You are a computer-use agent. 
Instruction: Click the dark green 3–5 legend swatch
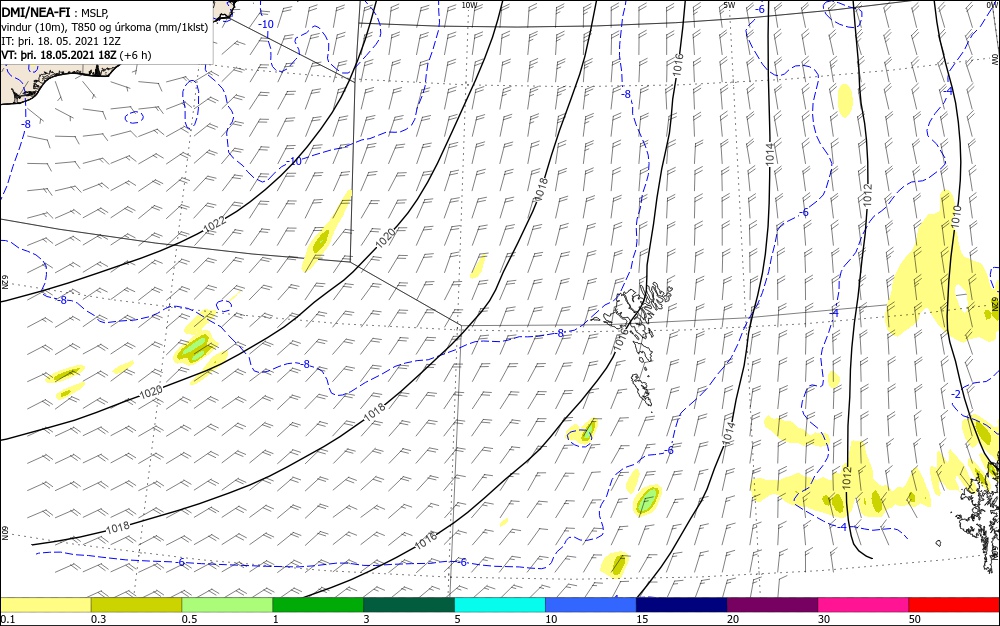[409, 604]
